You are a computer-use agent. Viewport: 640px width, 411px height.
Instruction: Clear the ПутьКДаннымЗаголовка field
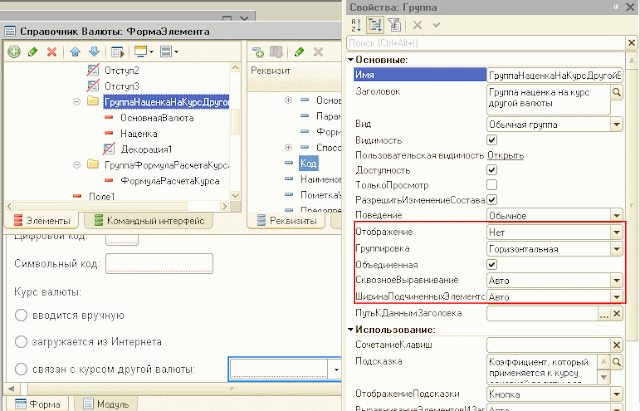click(617, 313)
